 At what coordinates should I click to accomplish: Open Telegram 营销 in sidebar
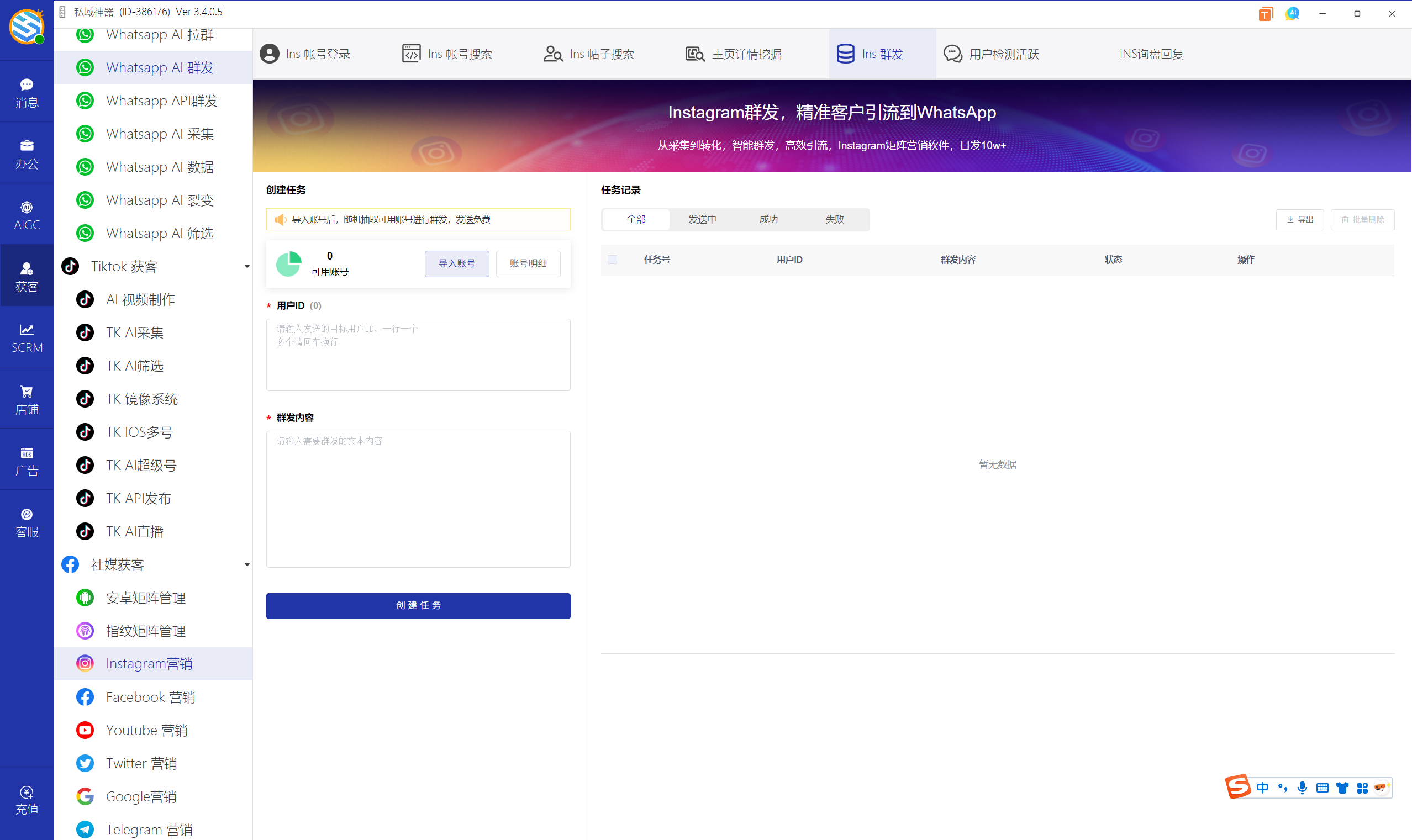click(x=149, y=829)
